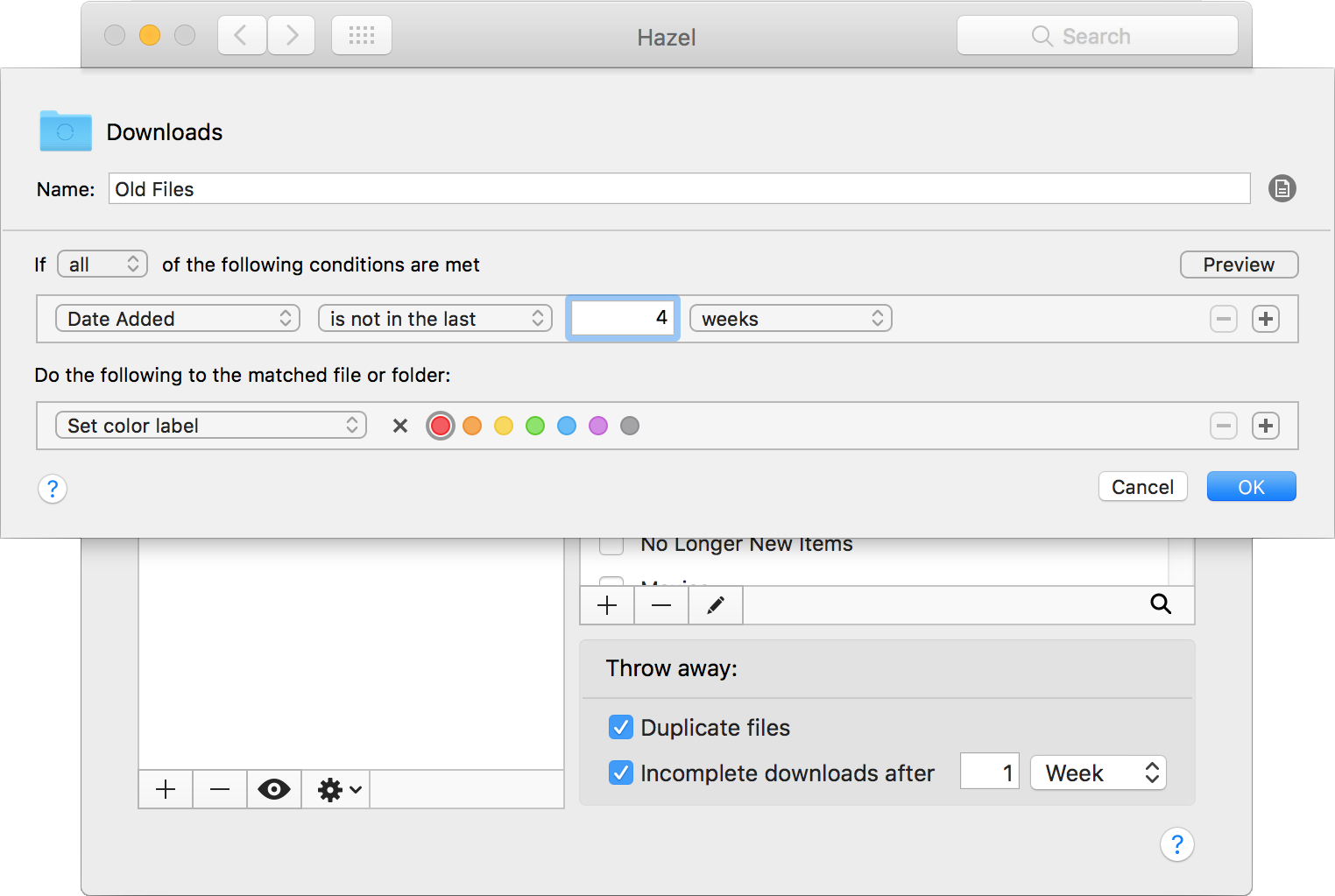This screenshot has width=1335, height=896.
Task: Click OK to save rule
Action: [x=1252, y=487]
